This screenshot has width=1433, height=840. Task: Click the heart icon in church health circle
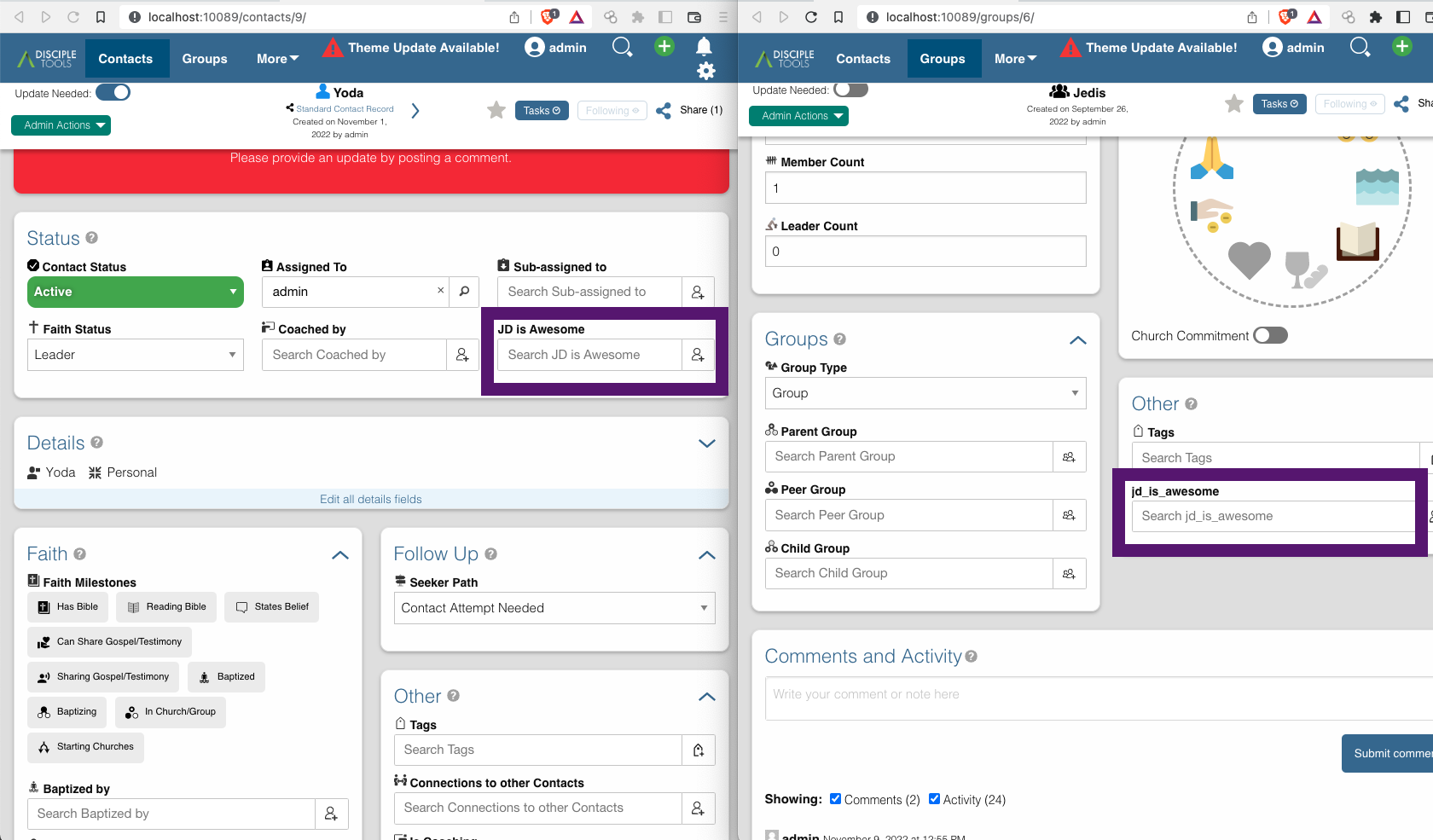(x=1250, y=259)
